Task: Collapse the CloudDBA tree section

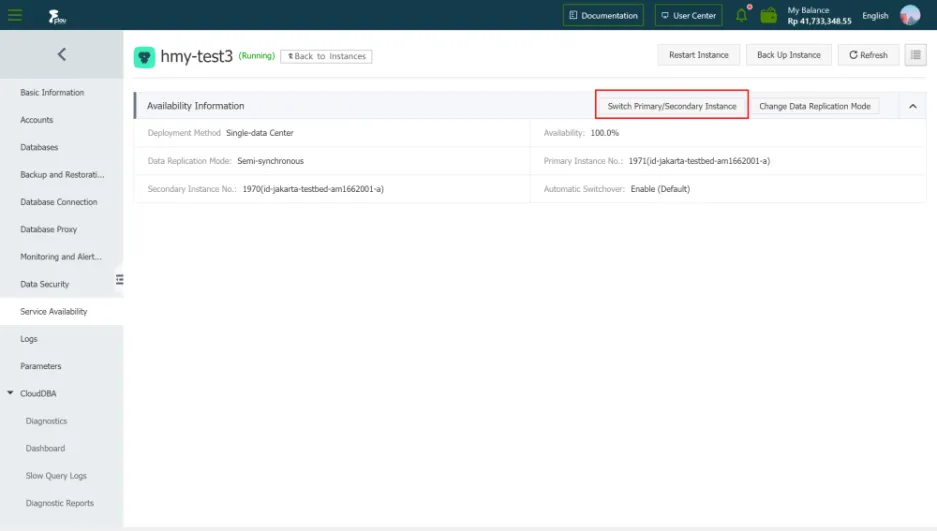Action: [x=10, y=393]
